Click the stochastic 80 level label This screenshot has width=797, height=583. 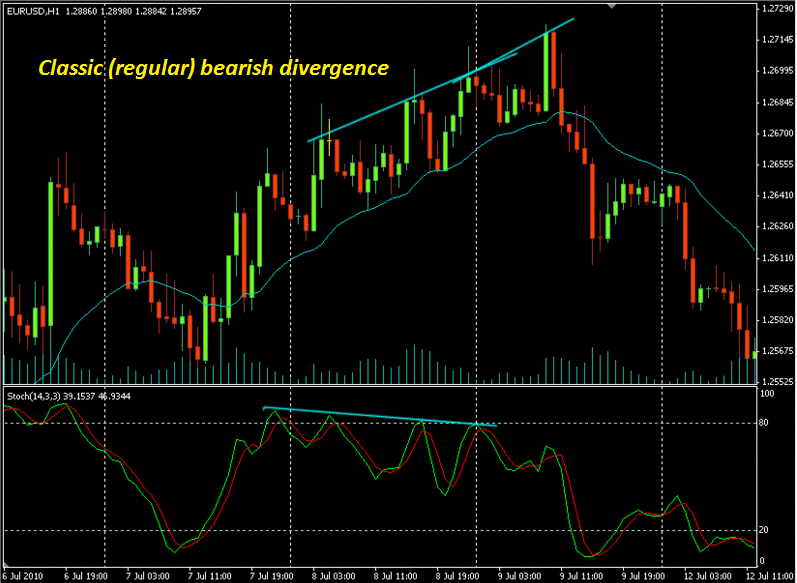coord(765,423)
